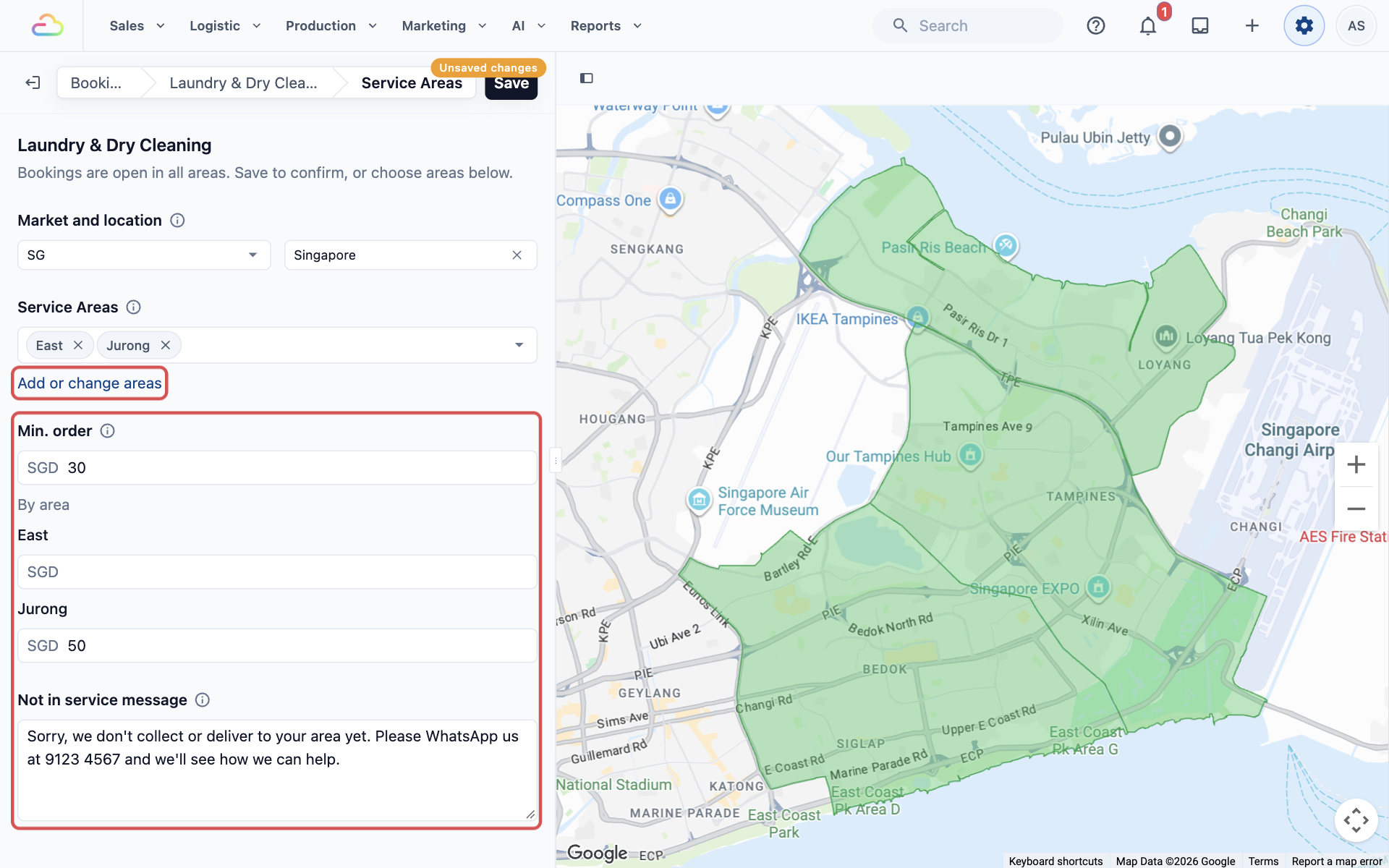Image resolution: width=1389 pixels, height=868 pixels.
Task: Remove the East area chip
Action: click(x=78, y=345)
